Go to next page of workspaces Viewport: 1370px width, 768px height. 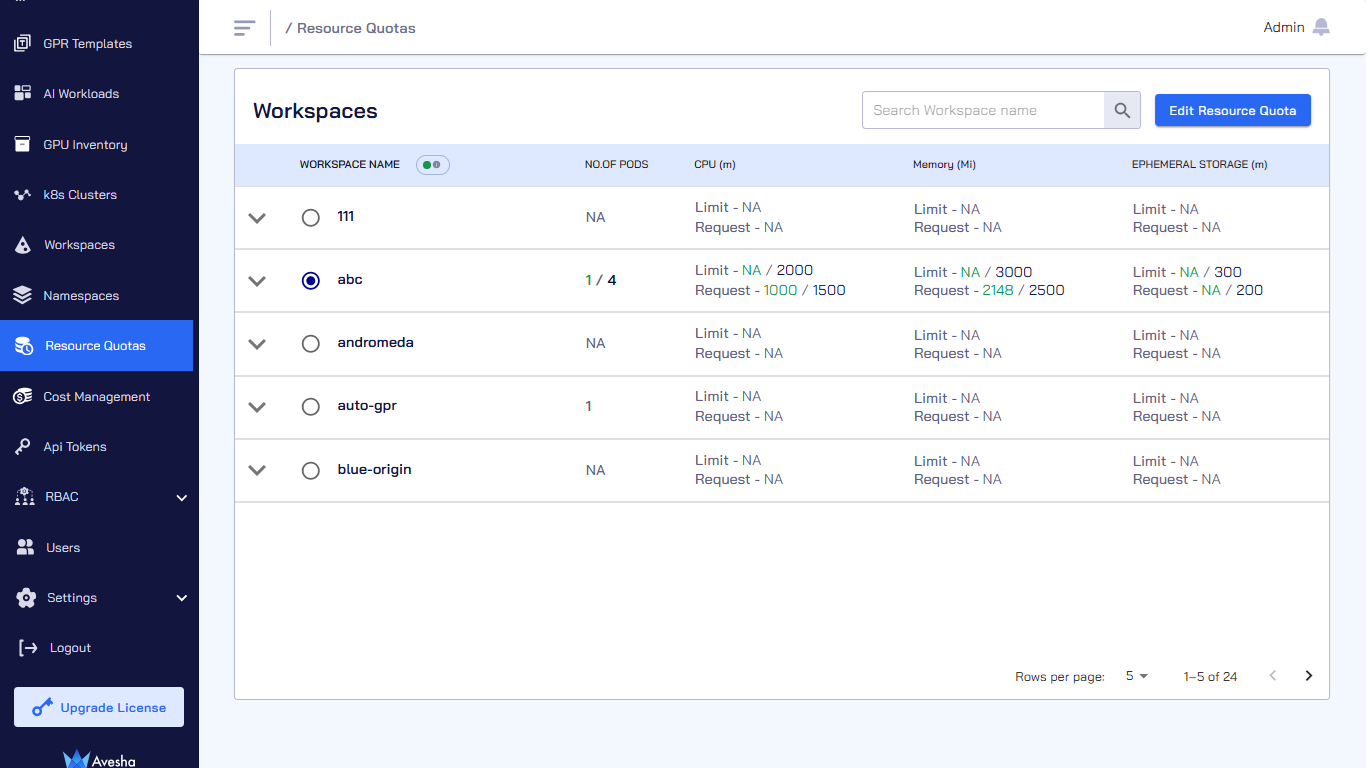click(x=1308, y=676)
